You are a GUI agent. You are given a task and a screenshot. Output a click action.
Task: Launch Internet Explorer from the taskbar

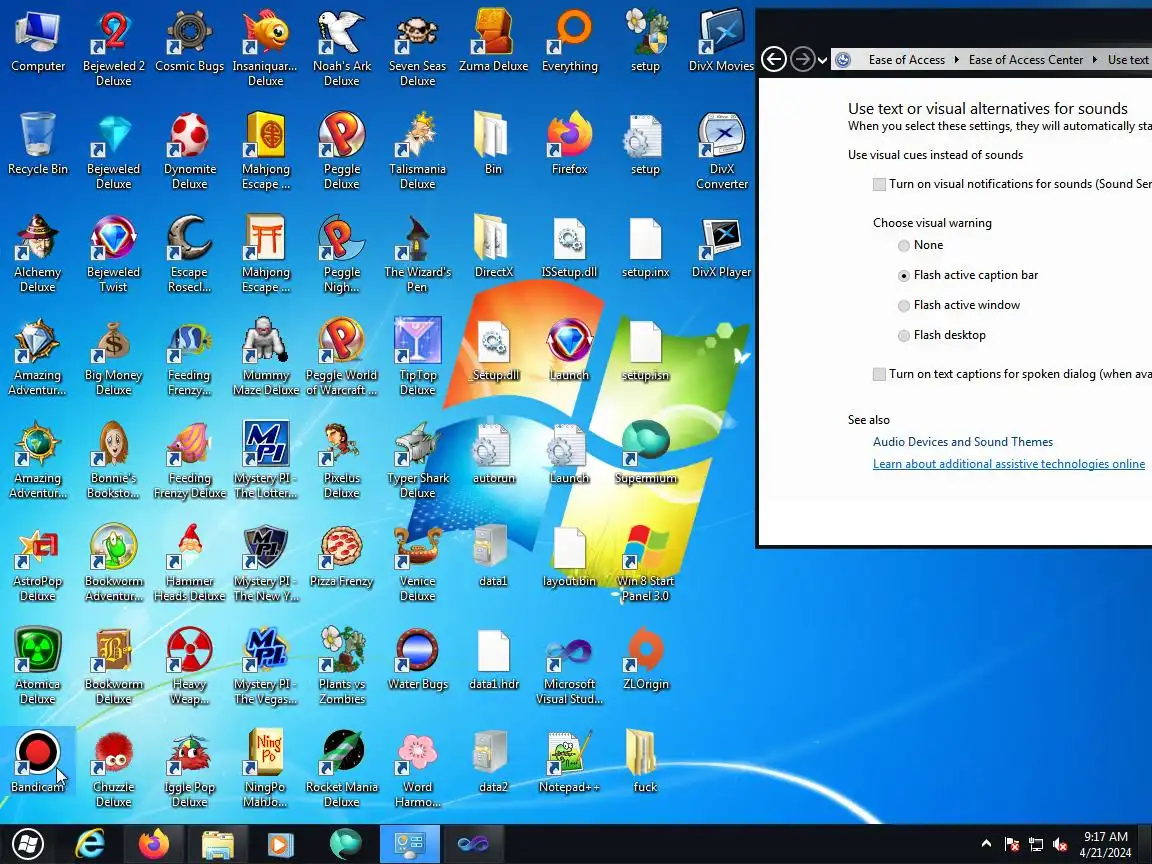tap(90, 844)
